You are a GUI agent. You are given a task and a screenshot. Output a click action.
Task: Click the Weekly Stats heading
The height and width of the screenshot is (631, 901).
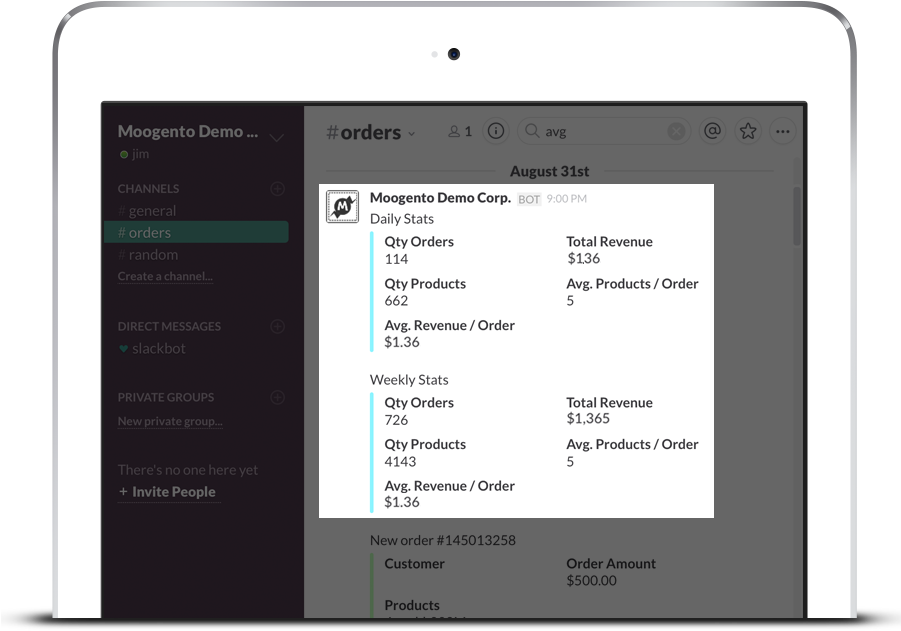(409, 380)
